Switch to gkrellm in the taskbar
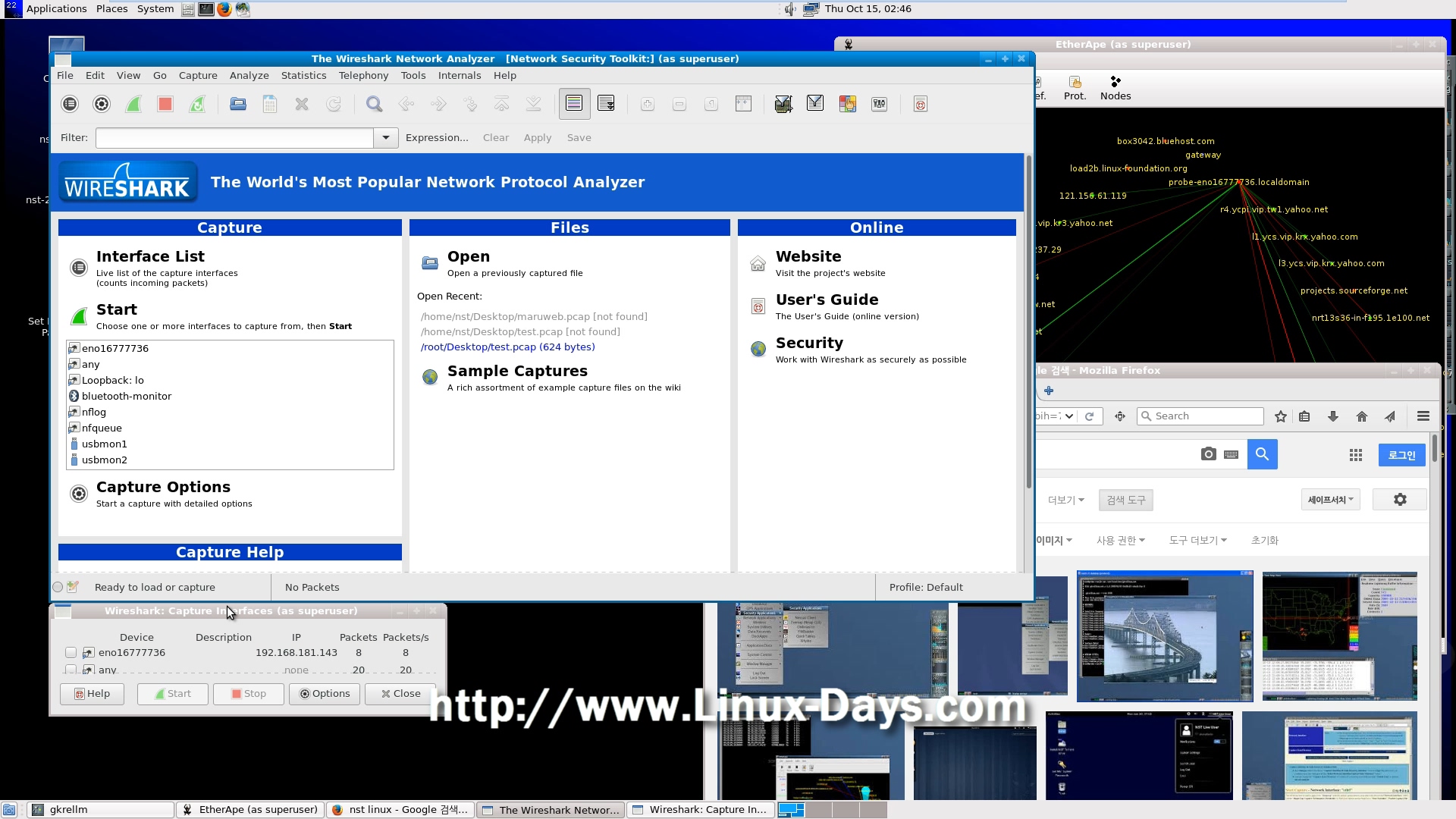This screenshot has height=819, width=1456. click(x=100, y=810)
